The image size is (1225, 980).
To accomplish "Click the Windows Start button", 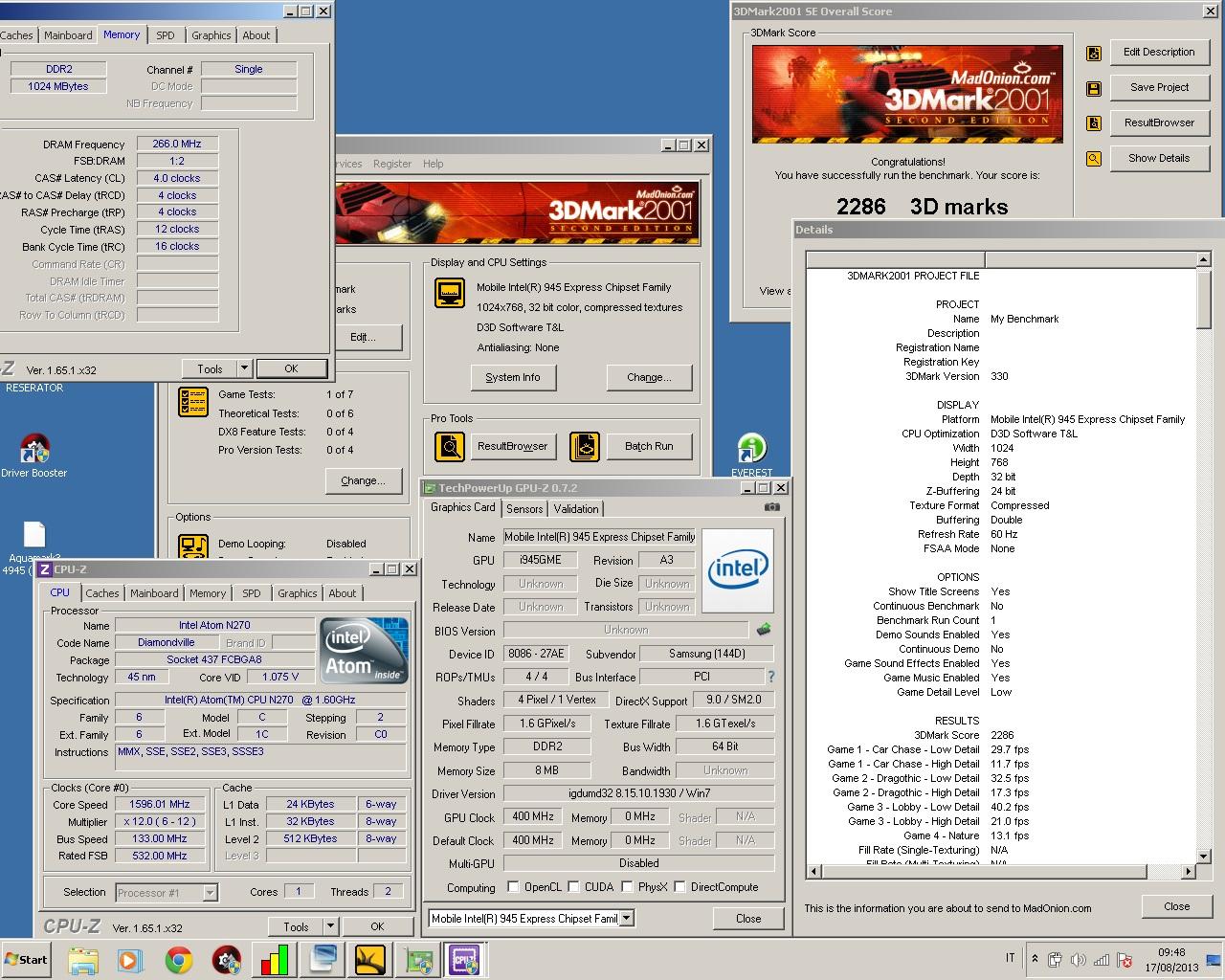I will [x=27, y=960].
